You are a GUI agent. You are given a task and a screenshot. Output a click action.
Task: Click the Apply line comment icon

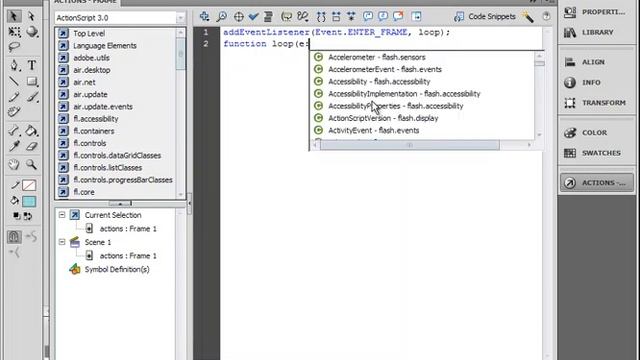tap(383, 16)
